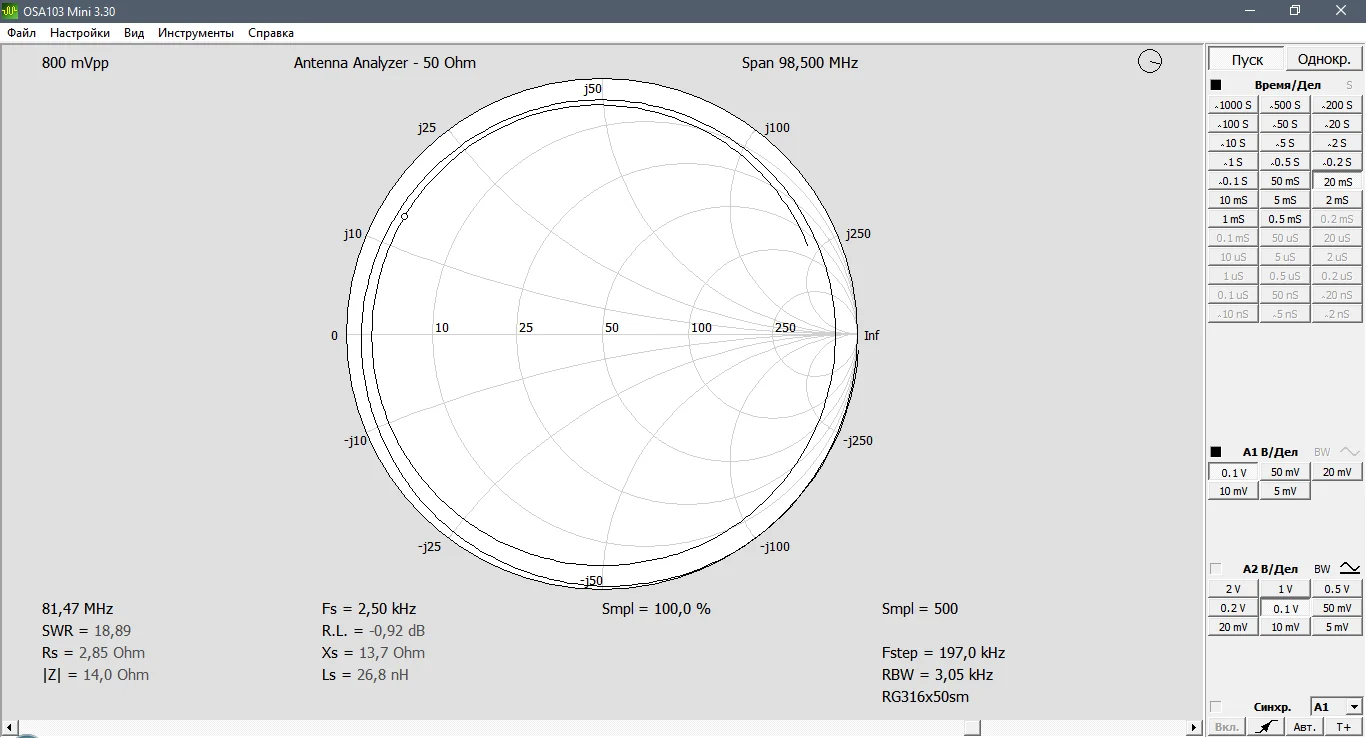
Task: Toggle the A1 bandwidth waveform icon
Action: [x=1350, y=452]
